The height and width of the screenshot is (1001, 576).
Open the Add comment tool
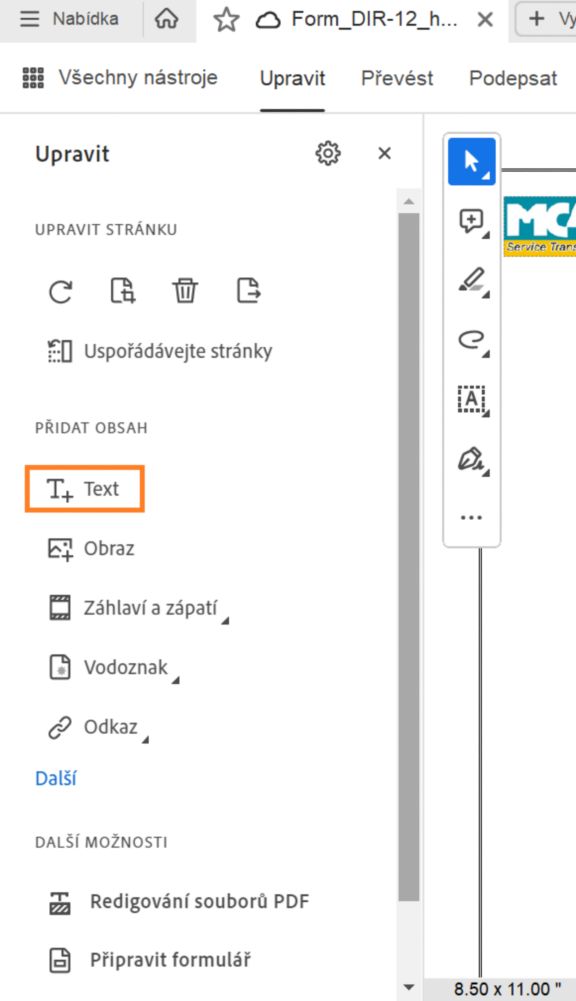470,220
